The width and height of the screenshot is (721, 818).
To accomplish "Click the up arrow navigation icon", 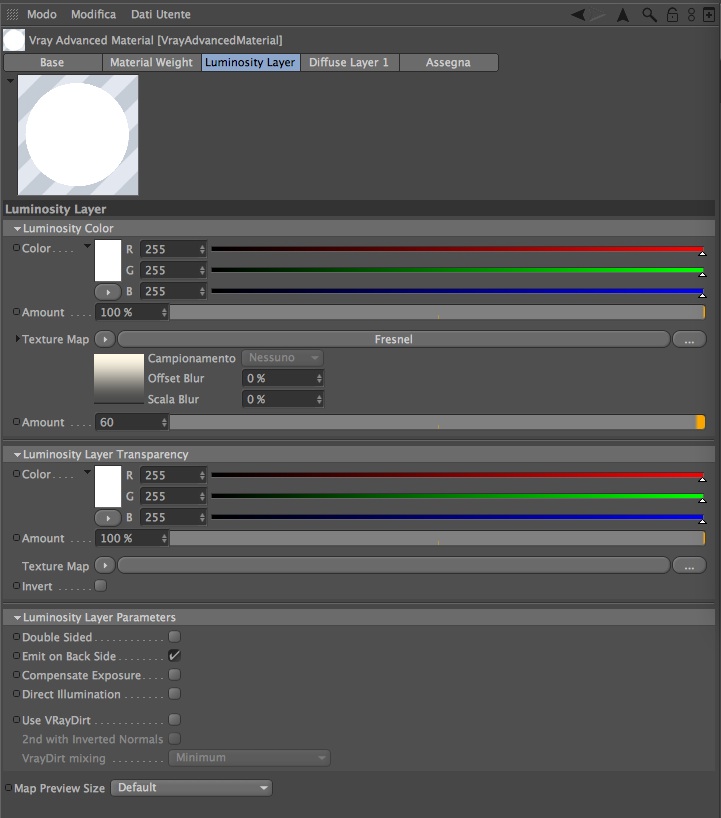I will tap(623, 15).
